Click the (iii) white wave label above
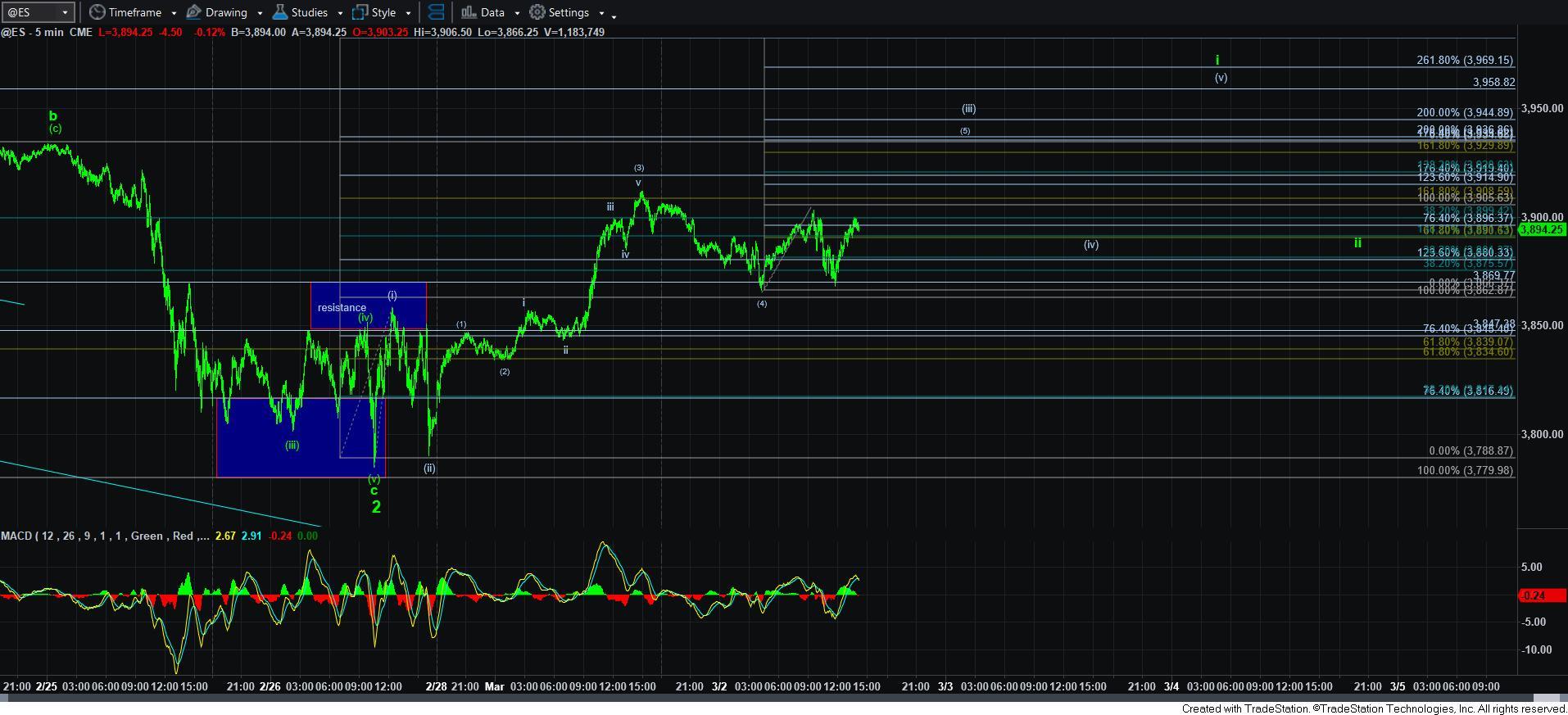This screenshot has width=1568, height=715. [968, 109]
